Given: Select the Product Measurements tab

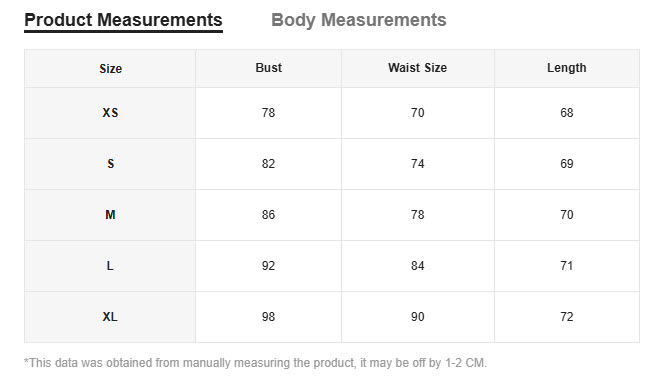Looking at the screenshot, I should click(x=123, y=20).
